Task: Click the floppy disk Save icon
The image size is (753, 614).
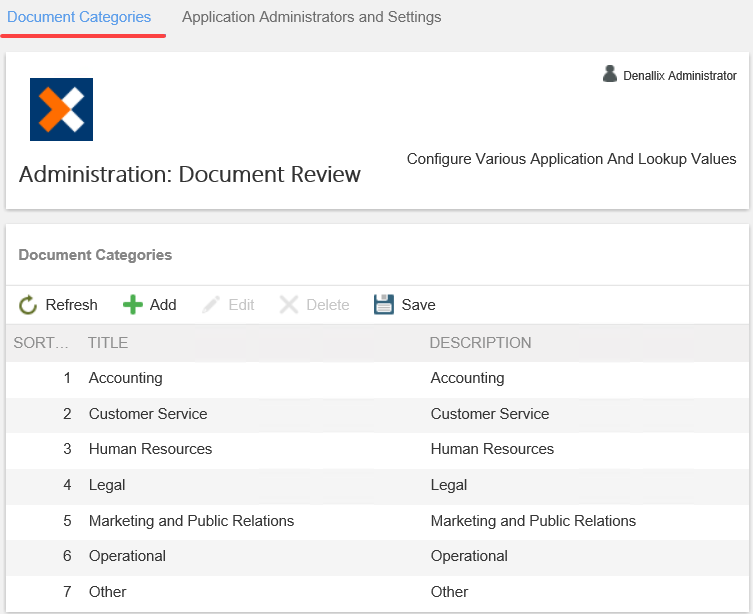Action: coord(384,305)
